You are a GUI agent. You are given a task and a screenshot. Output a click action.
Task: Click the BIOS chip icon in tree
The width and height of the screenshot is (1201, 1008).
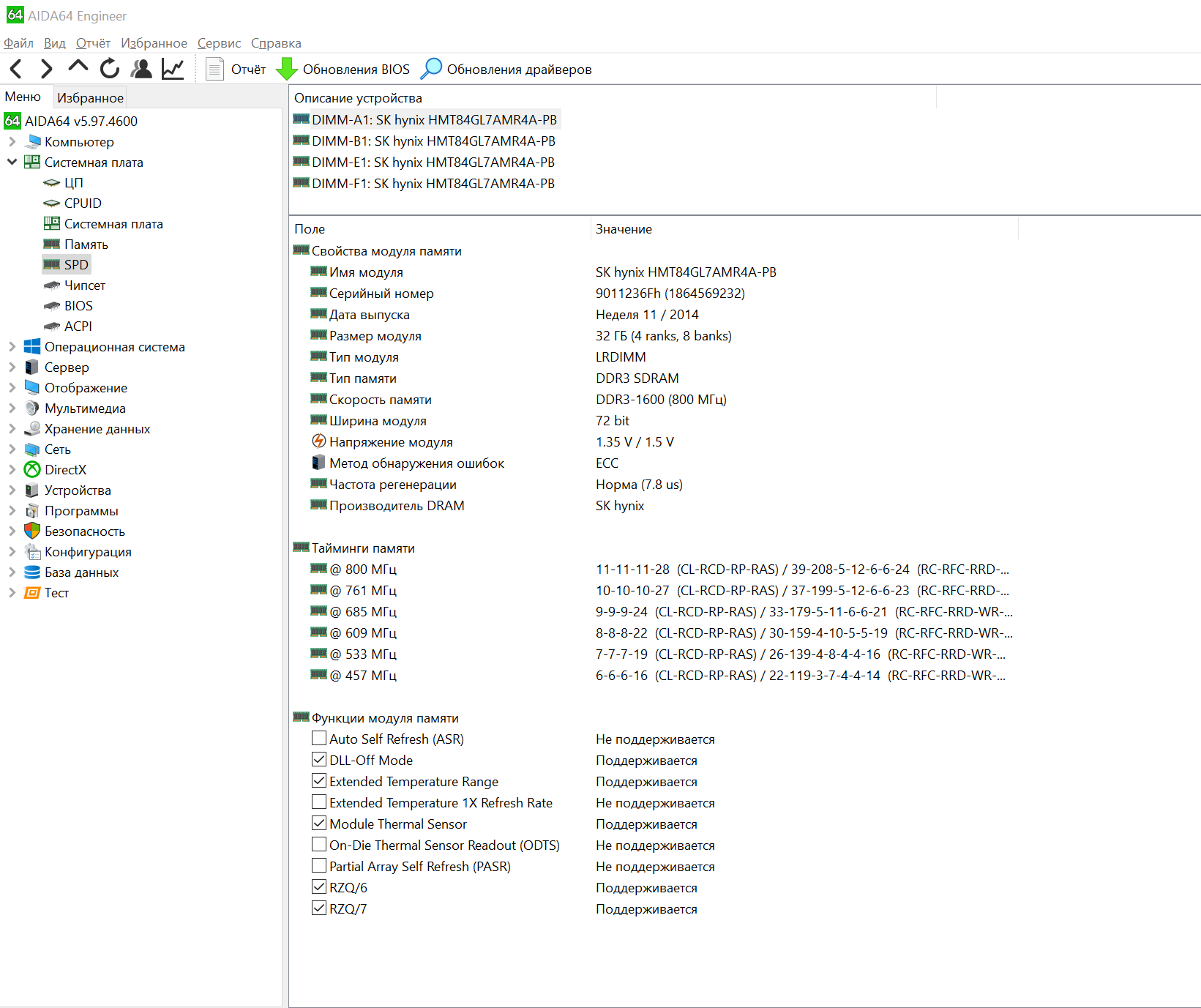tap(51, 306)
